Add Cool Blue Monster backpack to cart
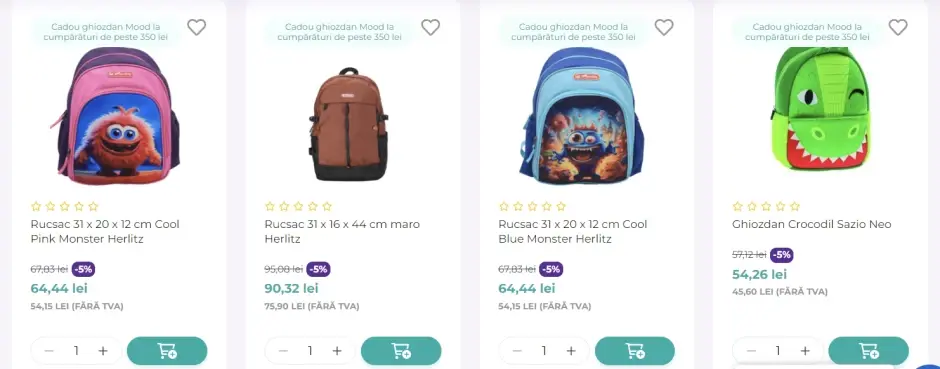Viewport: 940px width, 369px height. point(635,350)
